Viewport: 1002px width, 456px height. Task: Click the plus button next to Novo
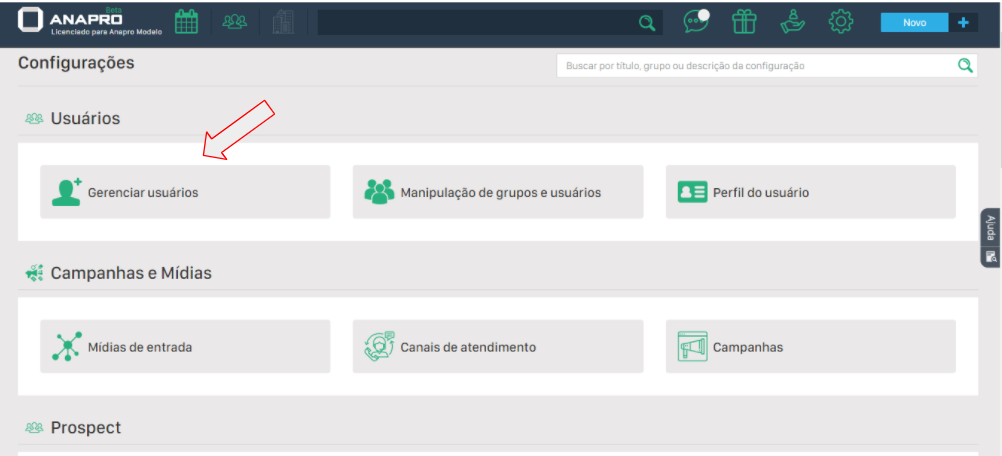click(963, 22)
